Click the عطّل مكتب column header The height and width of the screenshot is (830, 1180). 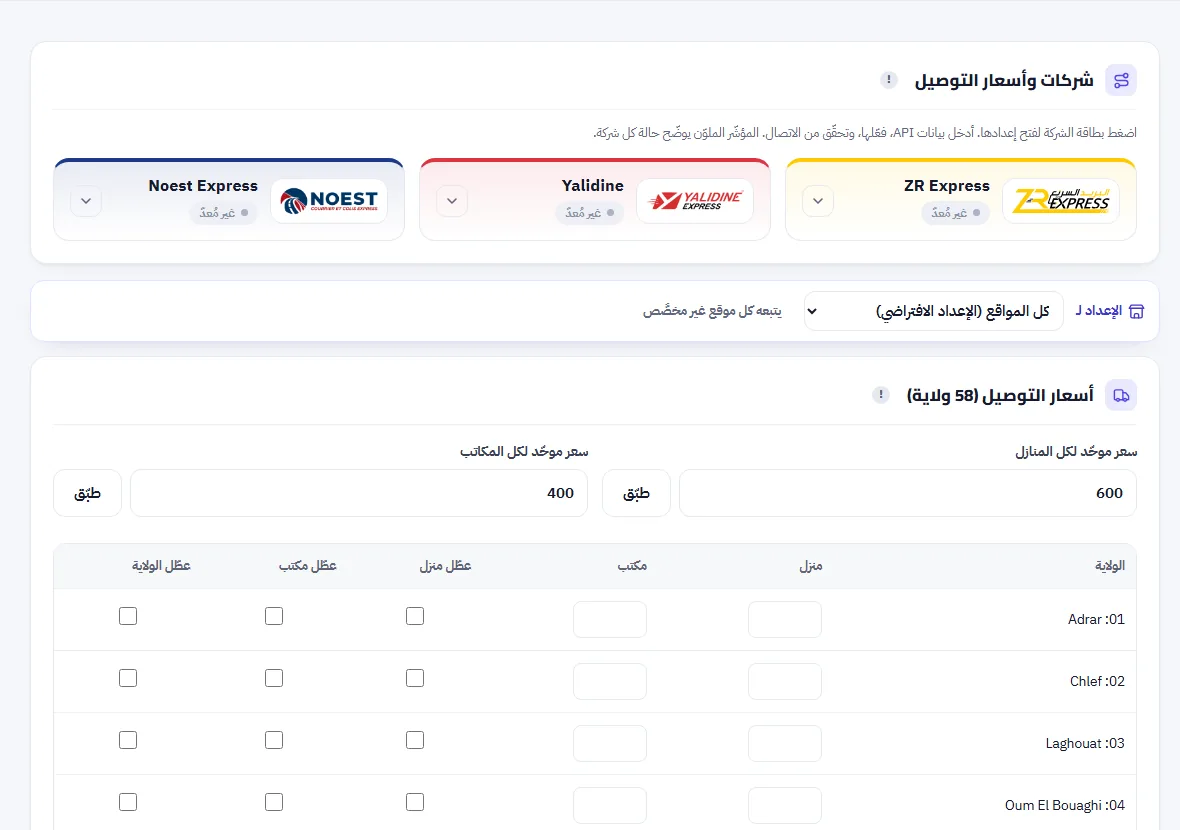tap(308, 565)
